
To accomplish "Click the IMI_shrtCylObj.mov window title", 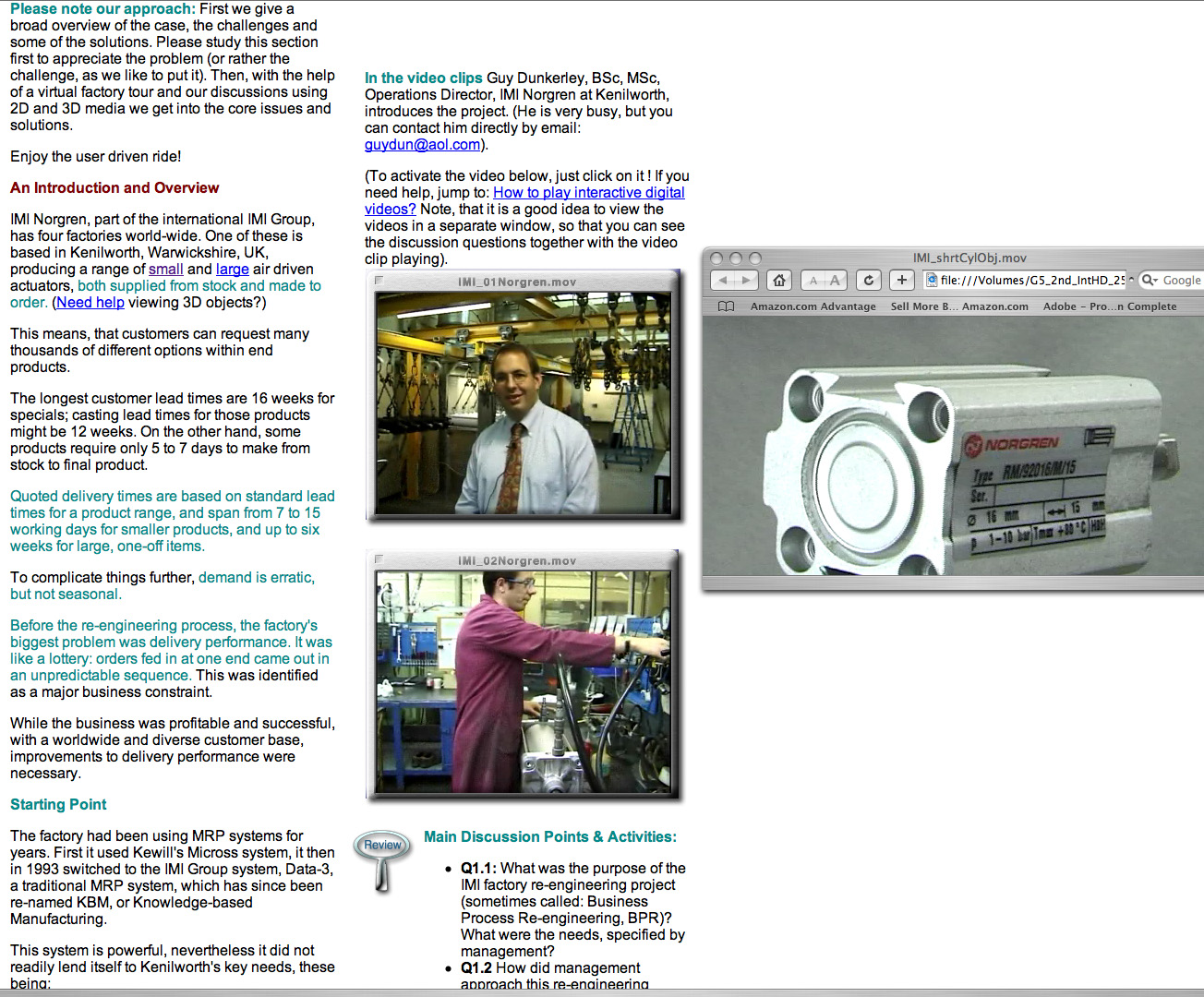I will 969,258.
